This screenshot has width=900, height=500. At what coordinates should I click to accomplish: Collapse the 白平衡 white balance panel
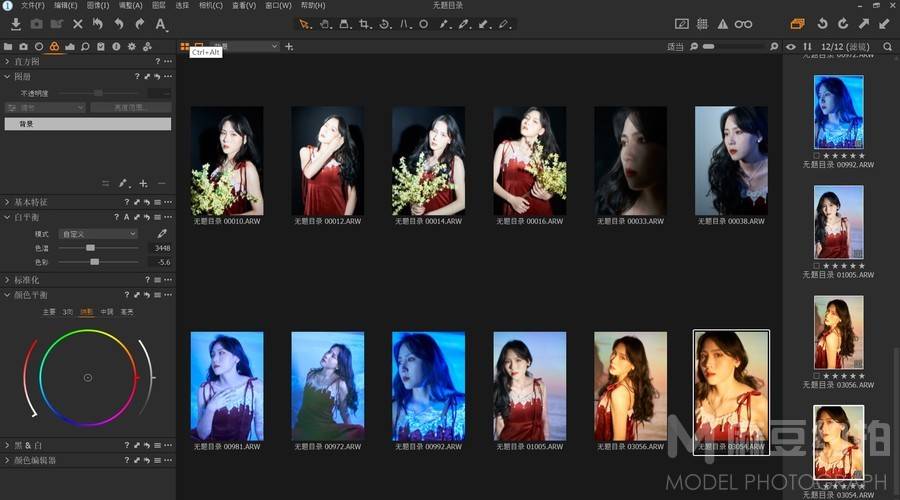(x=7, y=217)
